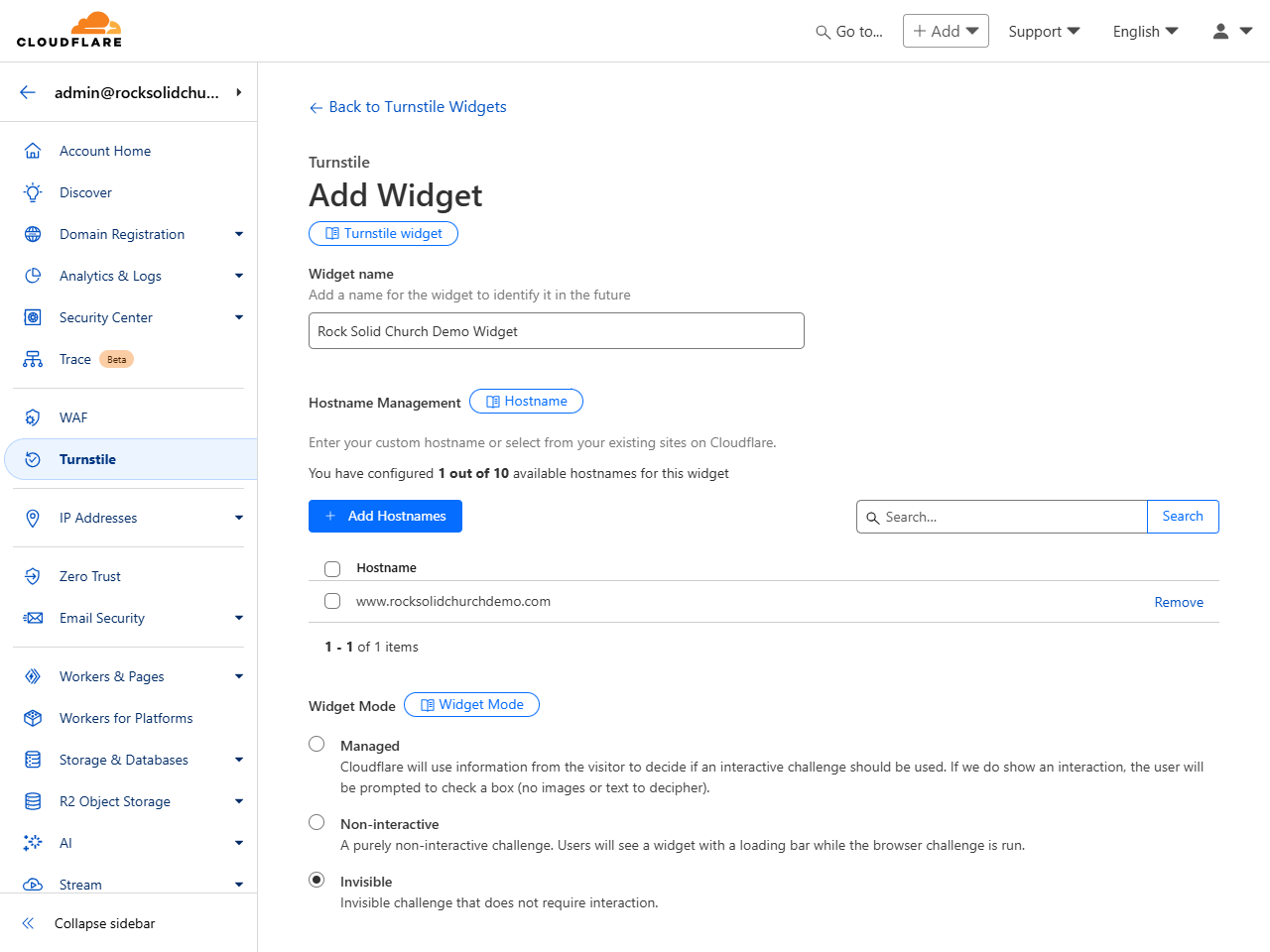
Task: Click the WAF shield icon
Action: [x=33, y=417]
